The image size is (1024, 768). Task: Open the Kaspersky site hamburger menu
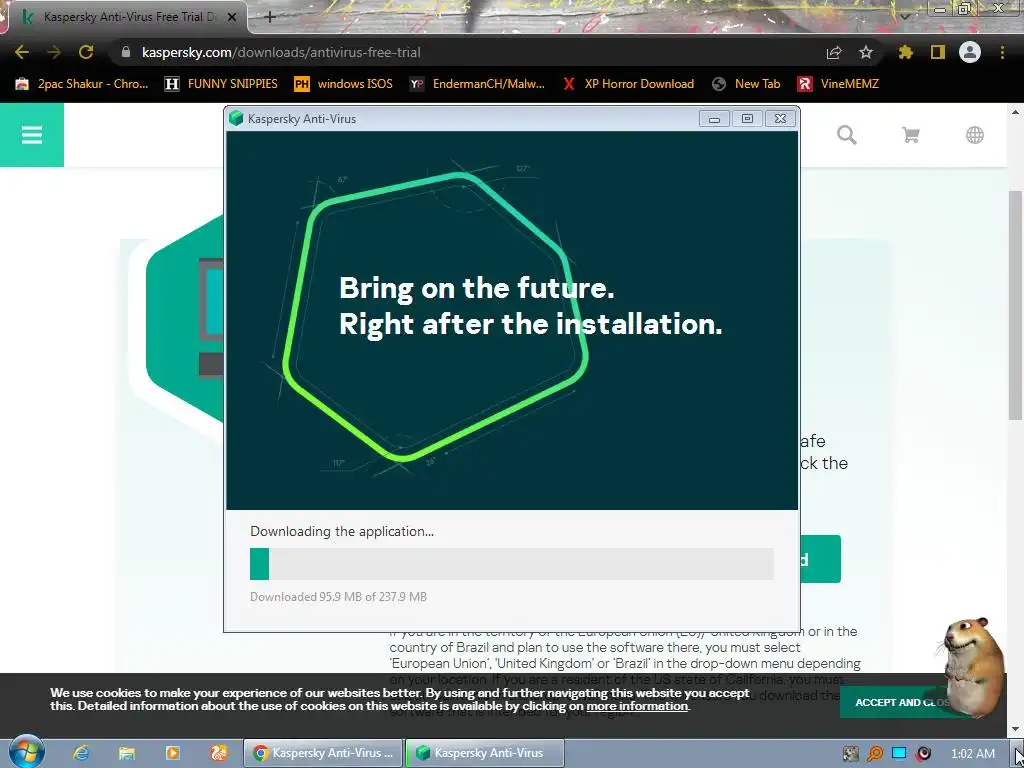coord(31,135)
